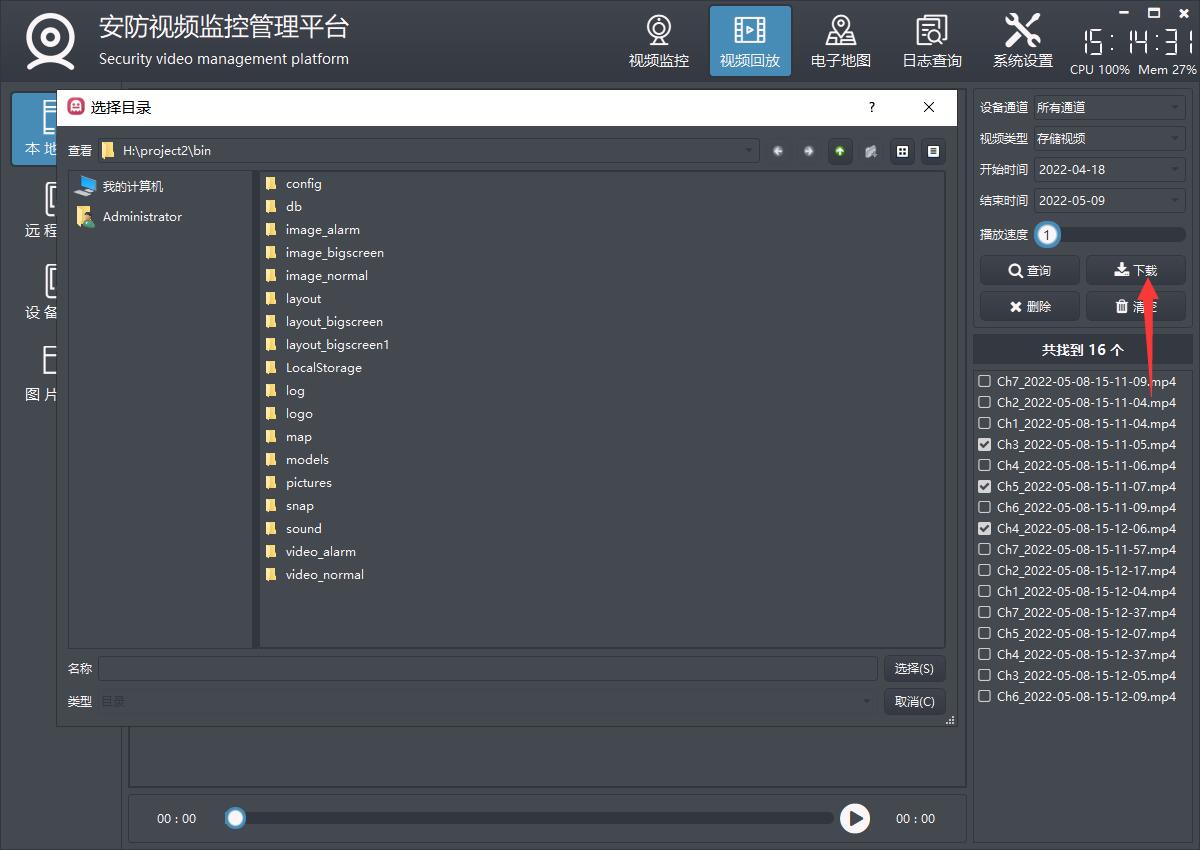
Task: Check the Ch7_2022-05-08-15-11-09.mp4 box
Action: tap(985, 381)
